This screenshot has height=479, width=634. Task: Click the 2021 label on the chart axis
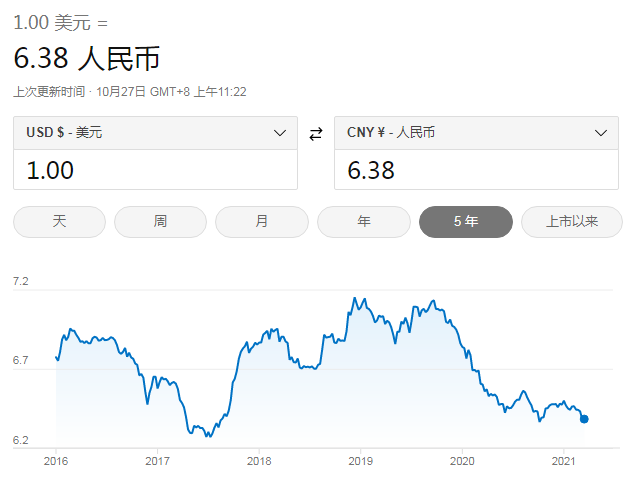(564, 461)
